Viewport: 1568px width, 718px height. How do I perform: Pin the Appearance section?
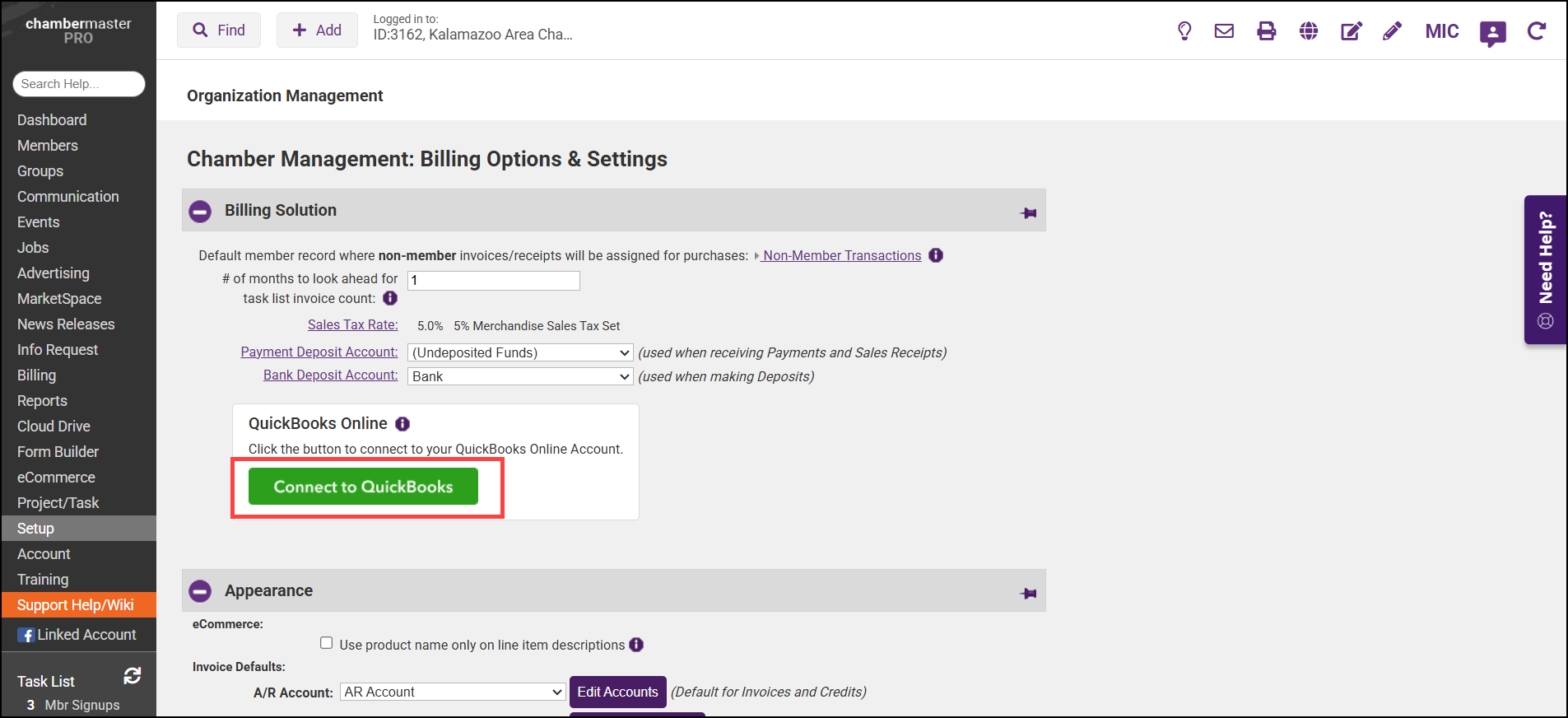click(x=1028, y=594)
